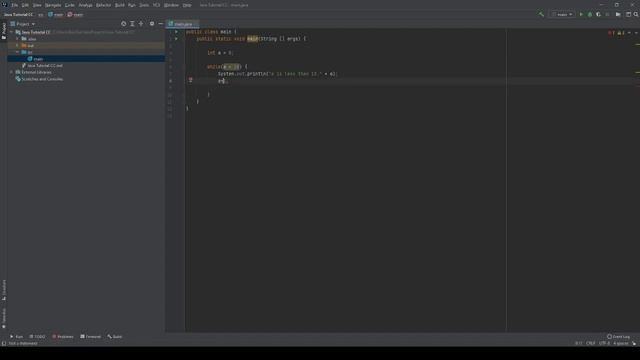Image resolution: width=640 pixels, height=360 pixels.
Task: Collapse the src folder
Action: point(17,52)
